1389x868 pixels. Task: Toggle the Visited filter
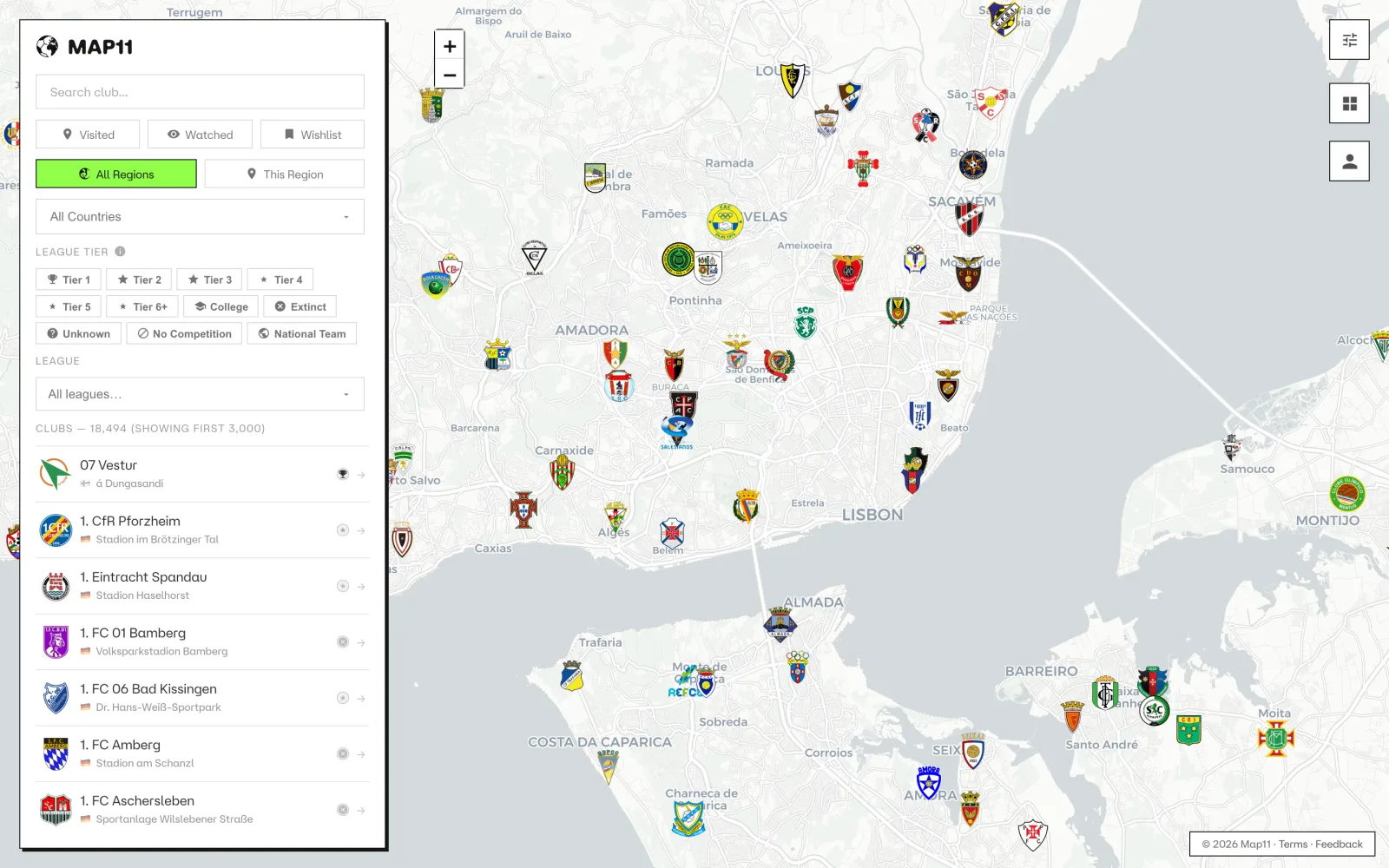[88, 135]
